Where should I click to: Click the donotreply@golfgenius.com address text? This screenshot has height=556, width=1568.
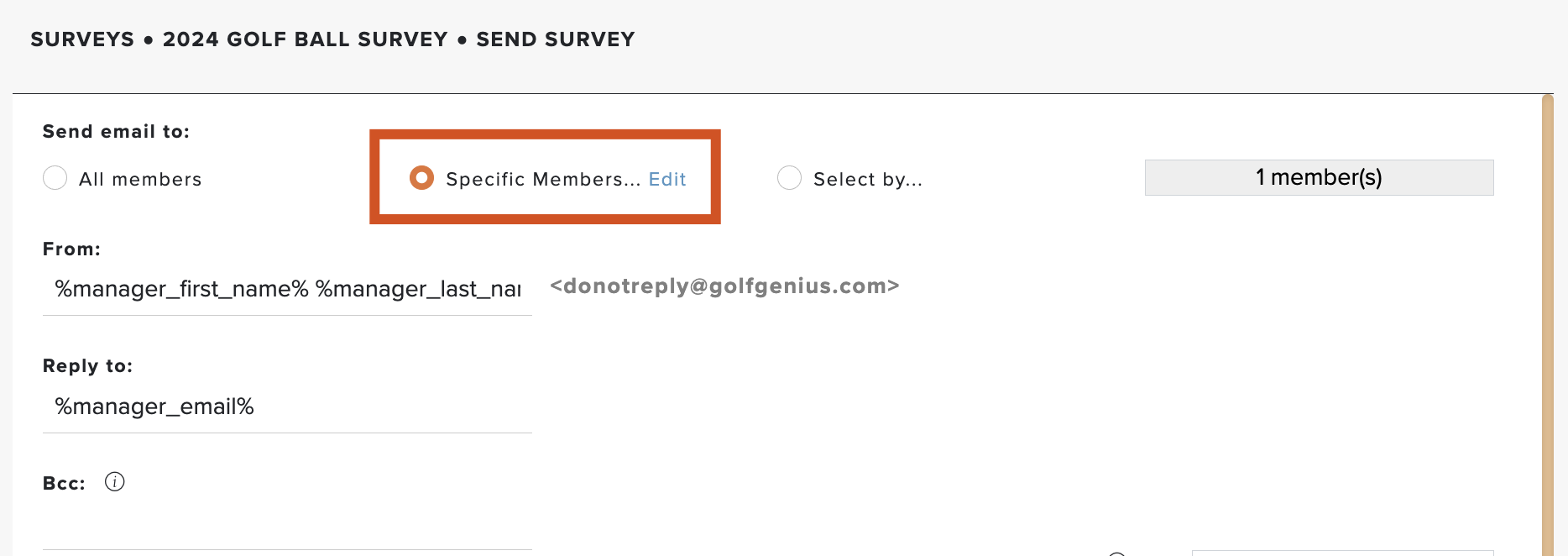(724, 286)
